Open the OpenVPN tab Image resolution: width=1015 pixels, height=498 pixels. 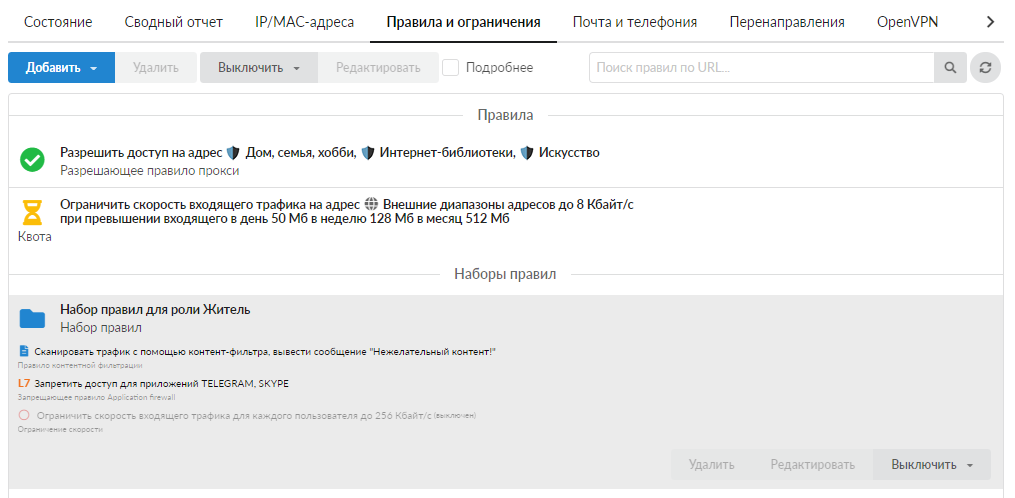point(907,22)
